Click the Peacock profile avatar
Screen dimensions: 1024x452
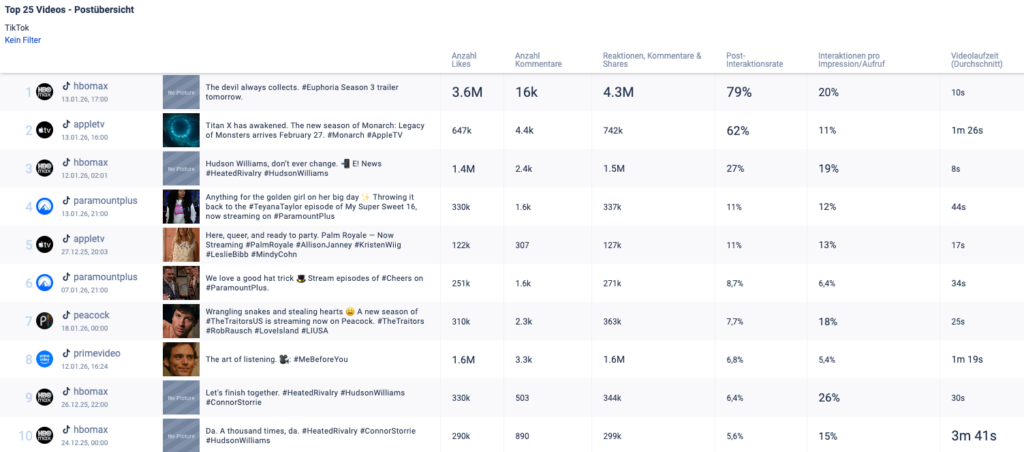[x=44, y=321]
